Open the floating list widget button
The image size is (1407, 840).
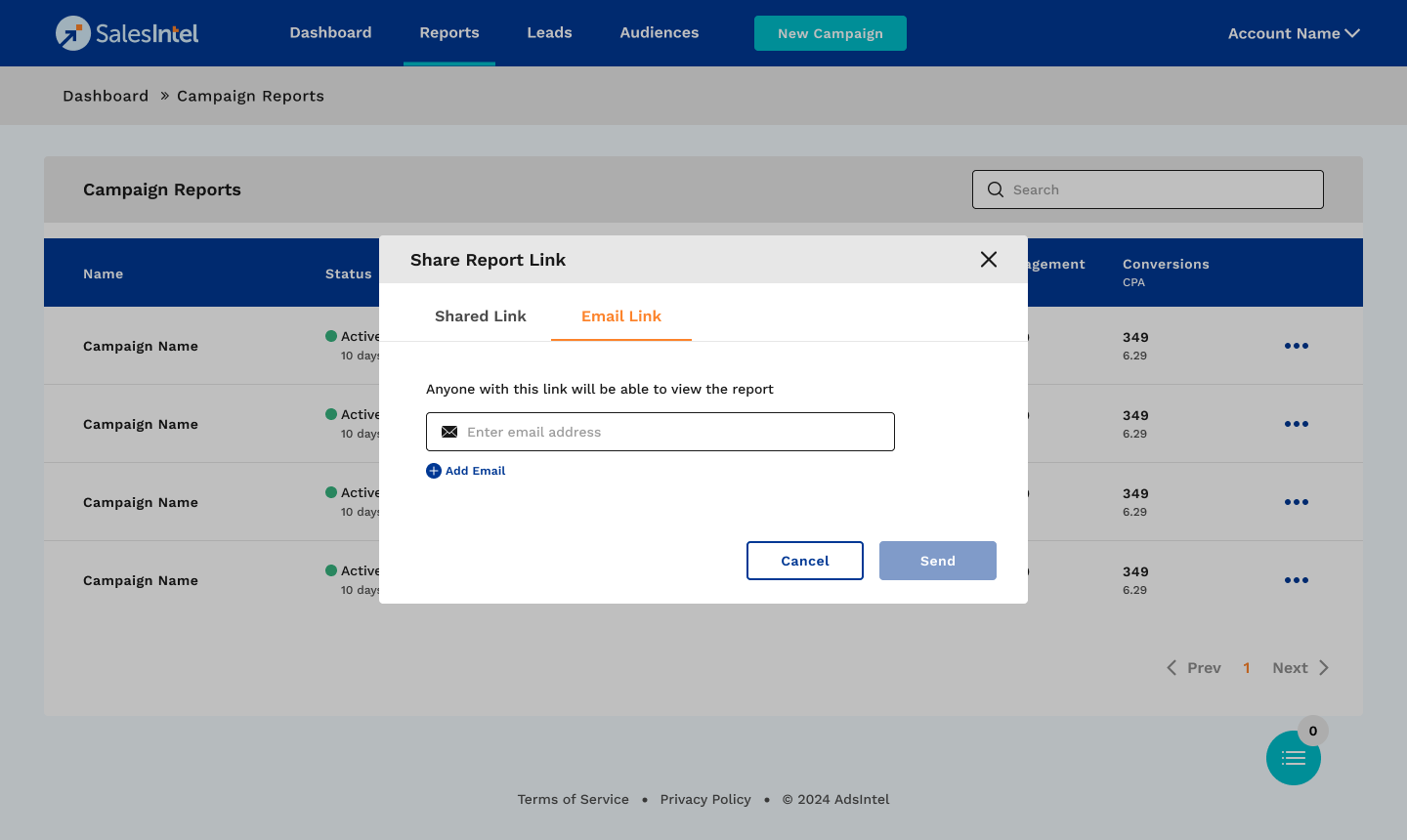(1293, 758)
